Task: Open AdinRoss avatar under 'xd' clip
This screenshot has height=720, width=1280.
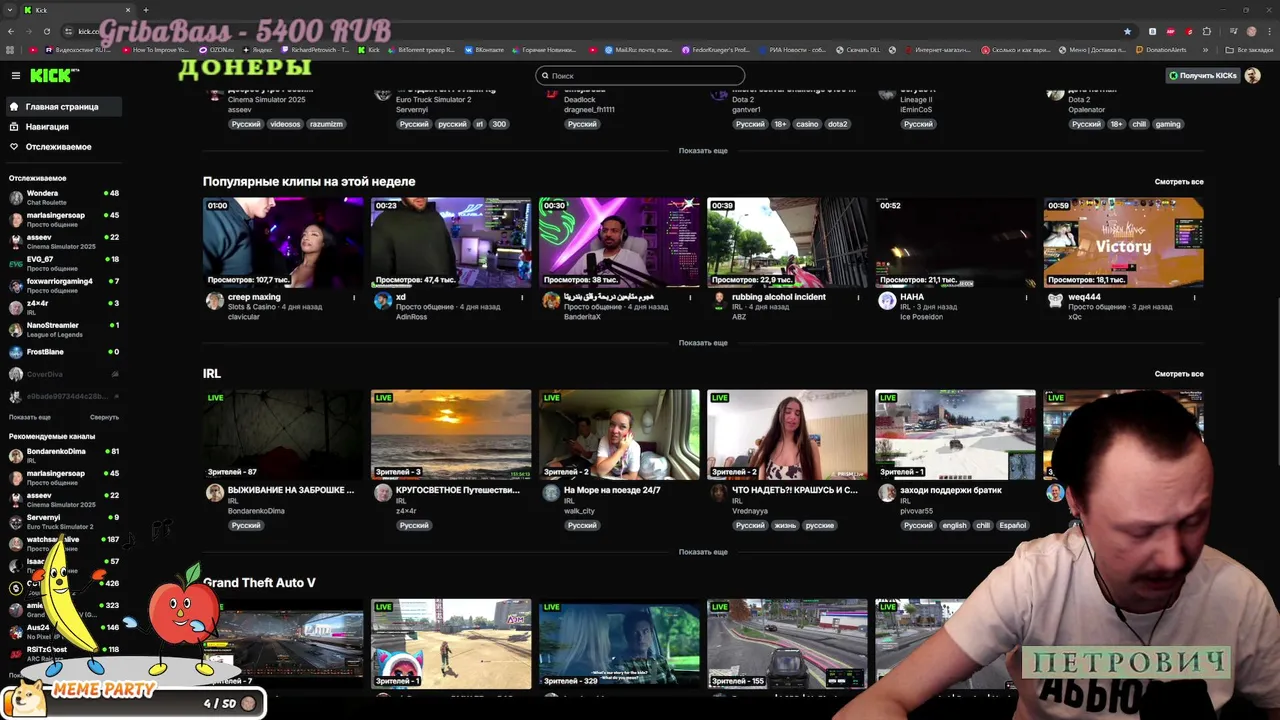Action: click(x=382, y=301)
